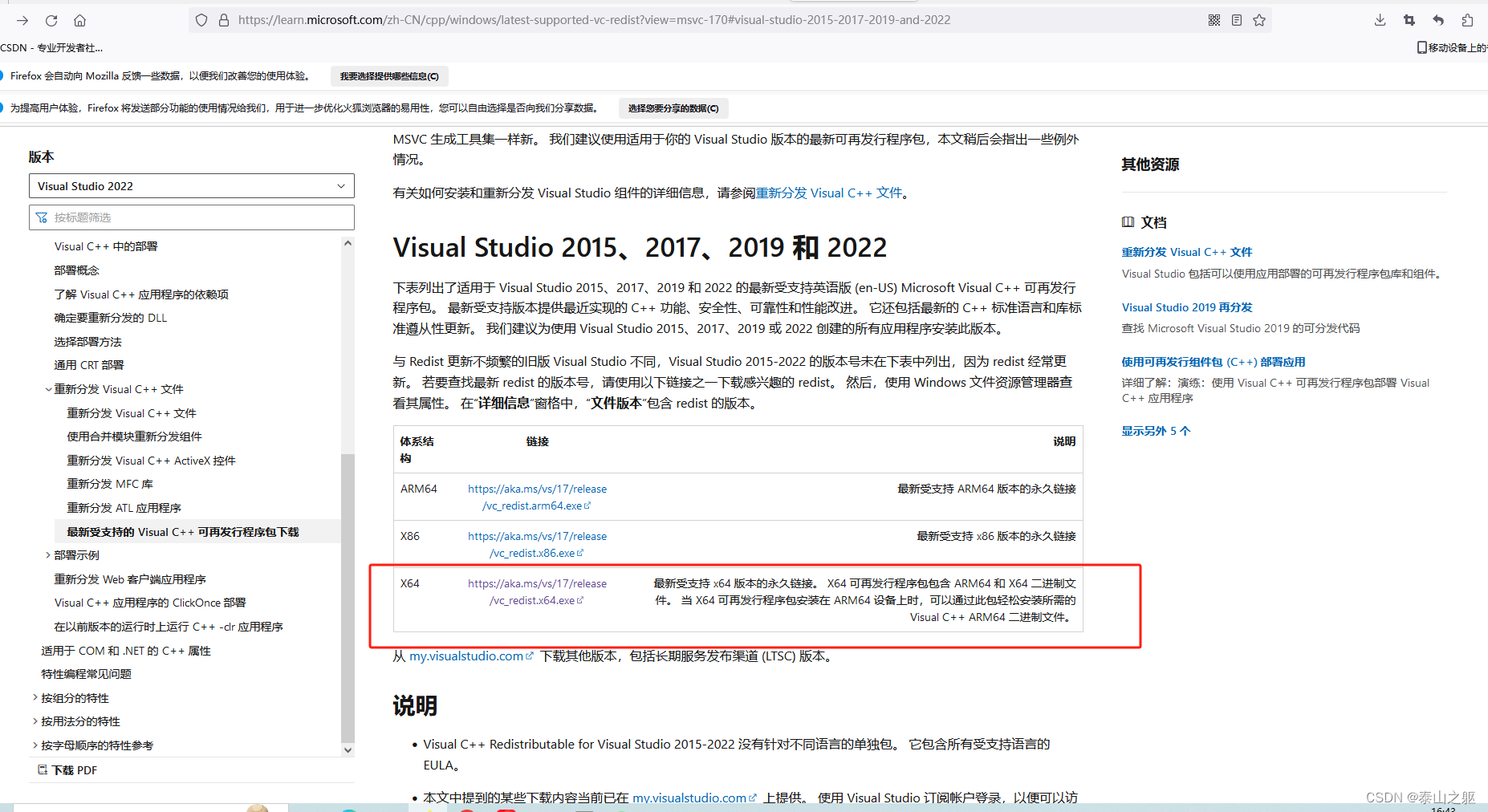Click the document book icon beside 文档
Image resolution: width=1488 pixels, height=812 pixels.
coord(1128,222)
